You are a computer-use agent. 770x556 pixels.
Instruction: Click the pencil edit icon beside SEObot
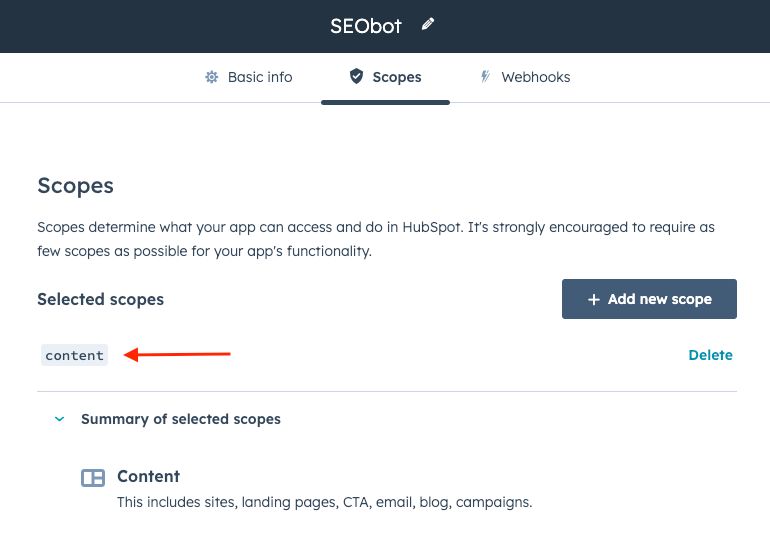[x=428, y=25]
